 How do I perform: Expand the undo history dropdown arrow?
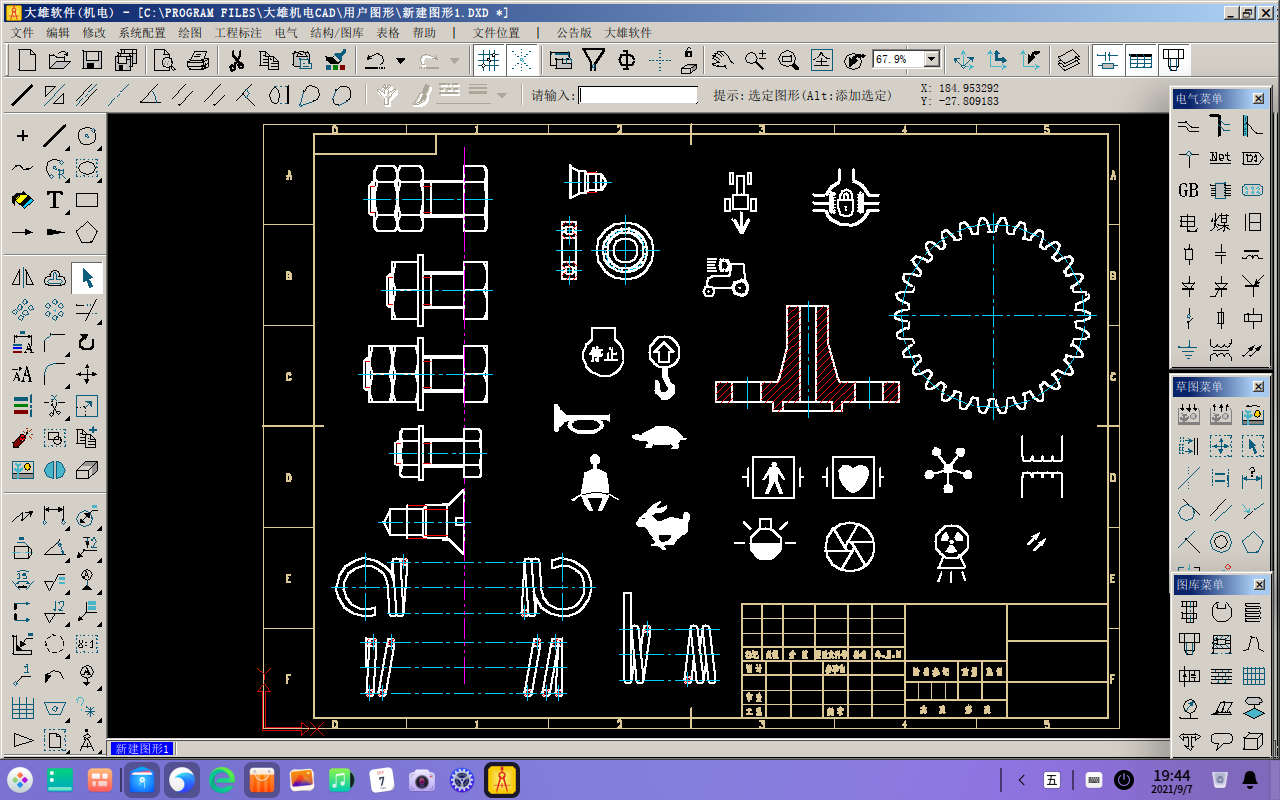point(401,61)
